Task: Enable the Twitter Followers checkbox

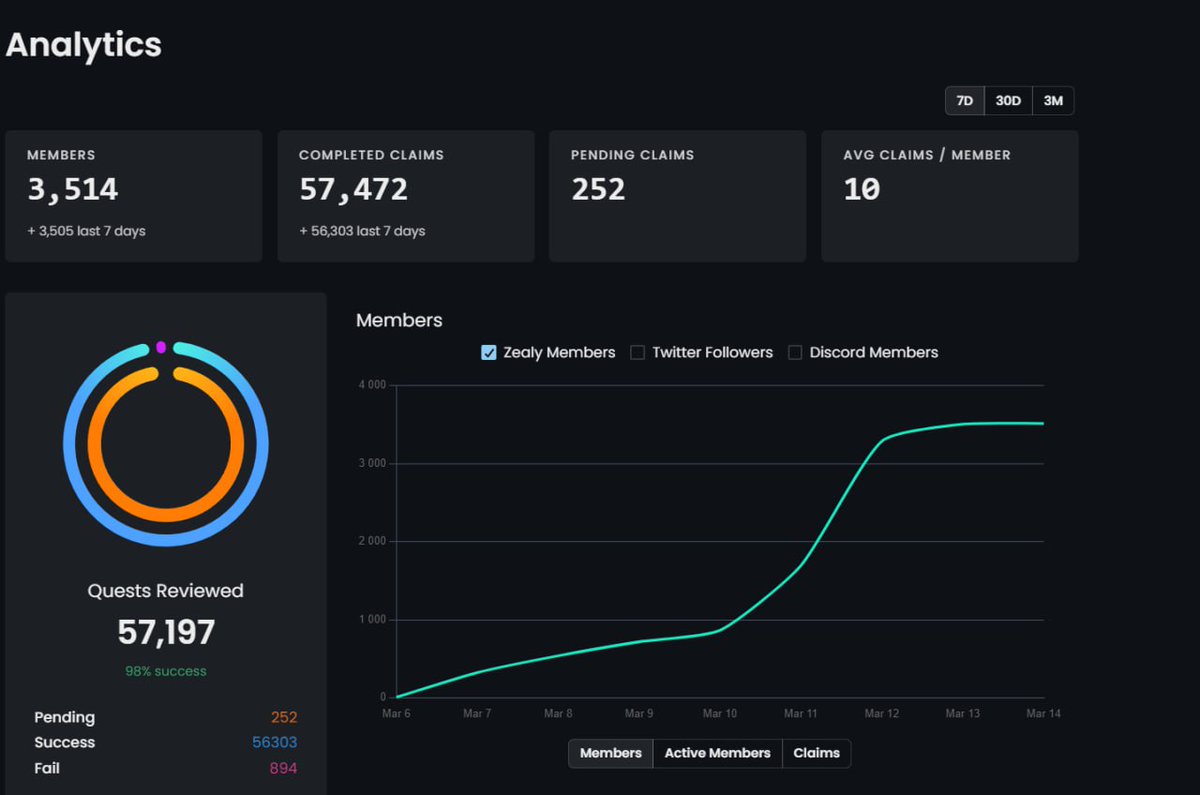Action: pos(637,352)
